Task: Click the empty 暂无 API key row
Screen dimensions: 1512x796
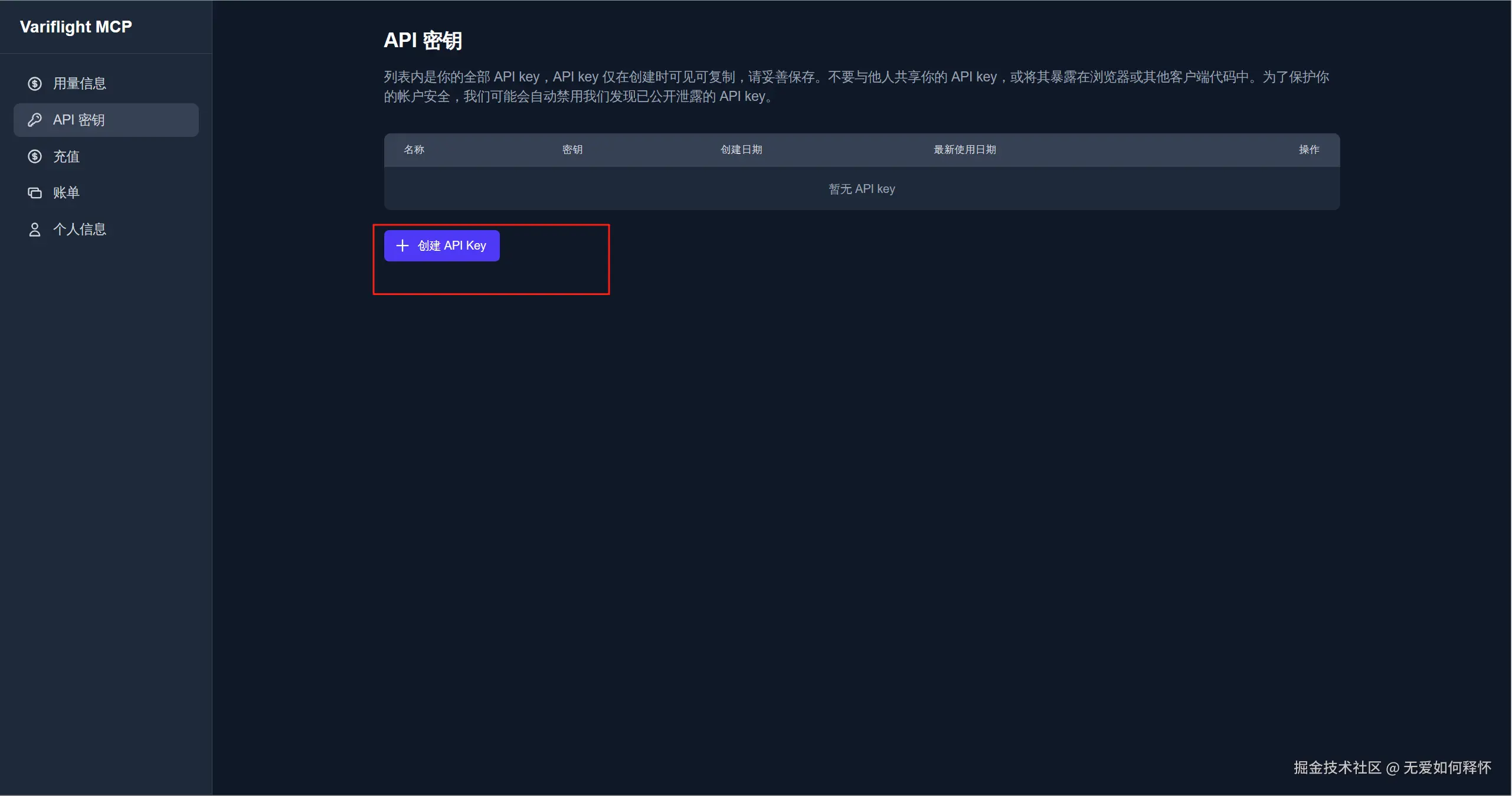Action: click(862, 189)
